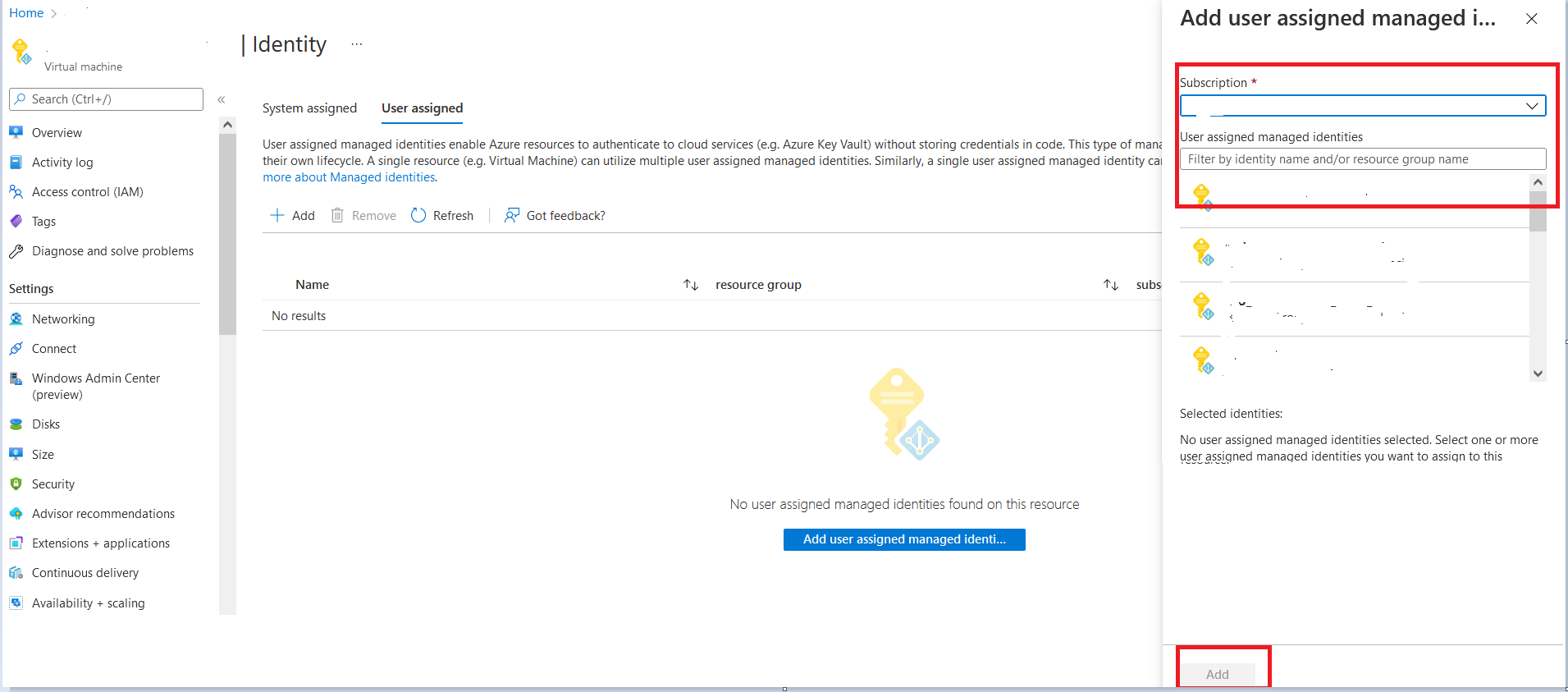Click the Remove toolbar button
1568x692 pixels.
(x=363, y=216)
